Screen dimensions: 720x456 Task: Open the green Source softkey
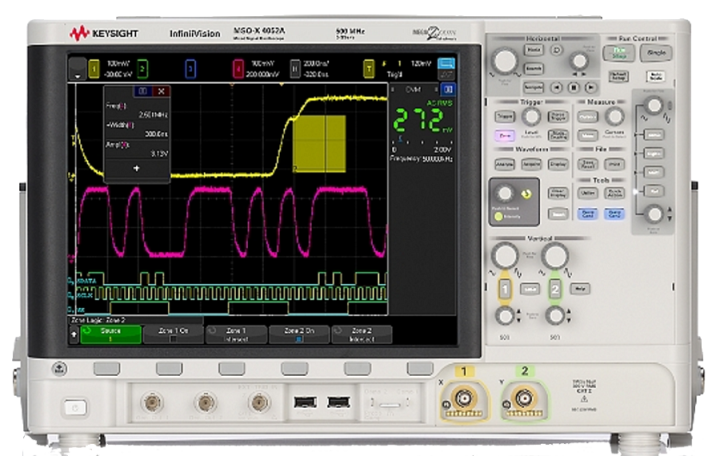coord(111,334)
